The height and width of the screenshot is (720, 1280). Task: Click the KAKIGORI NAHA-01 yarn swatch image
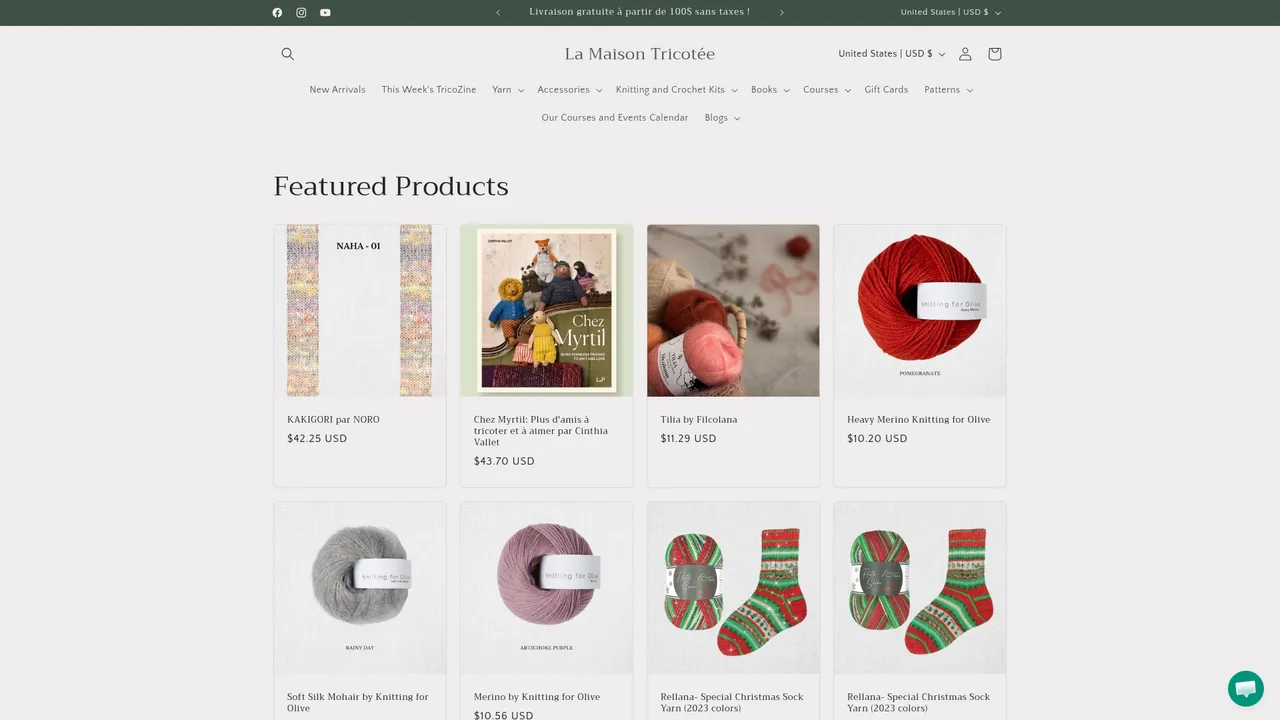tap(360, 310)
